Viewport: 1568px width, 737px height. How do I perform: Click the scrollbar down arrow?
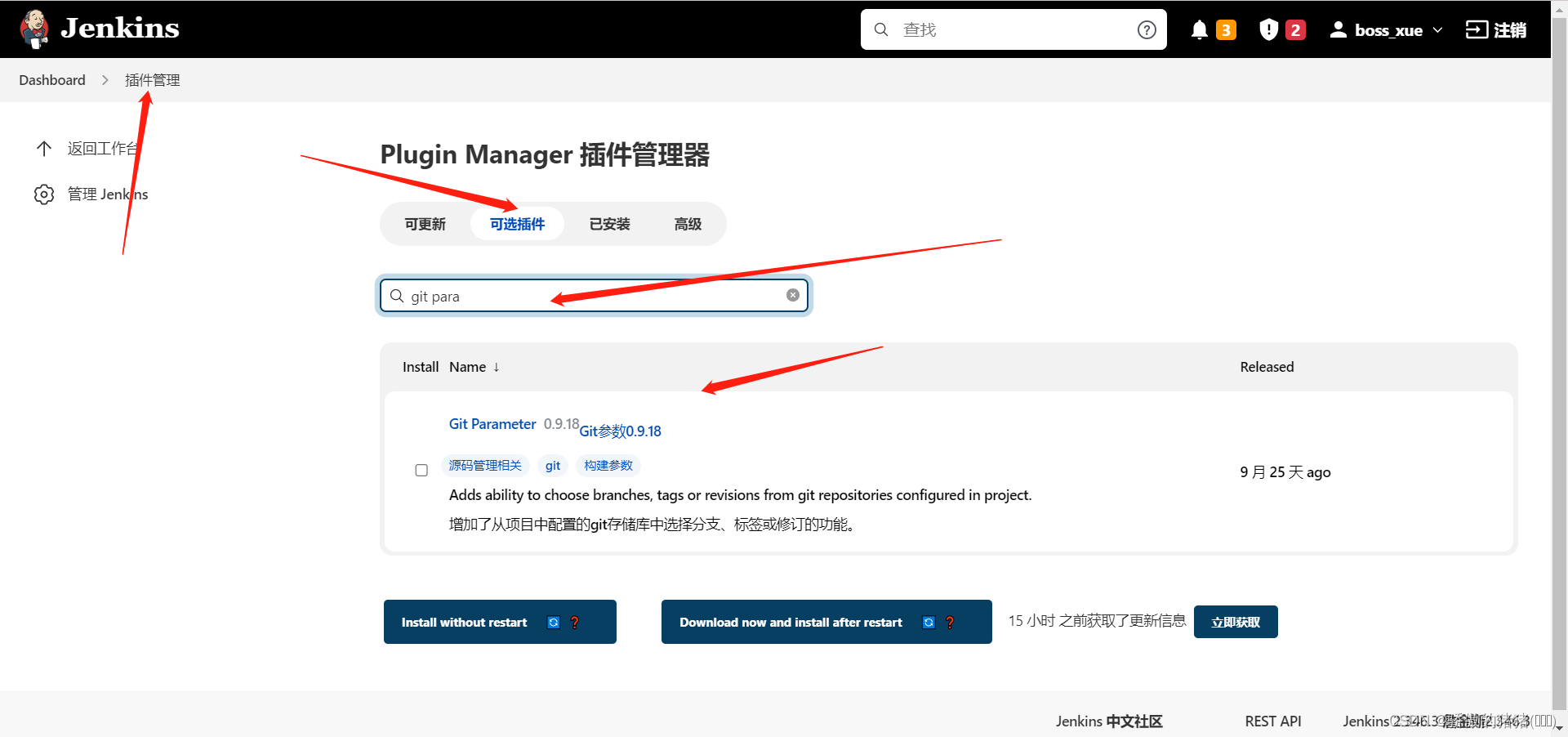point(1560,729)
